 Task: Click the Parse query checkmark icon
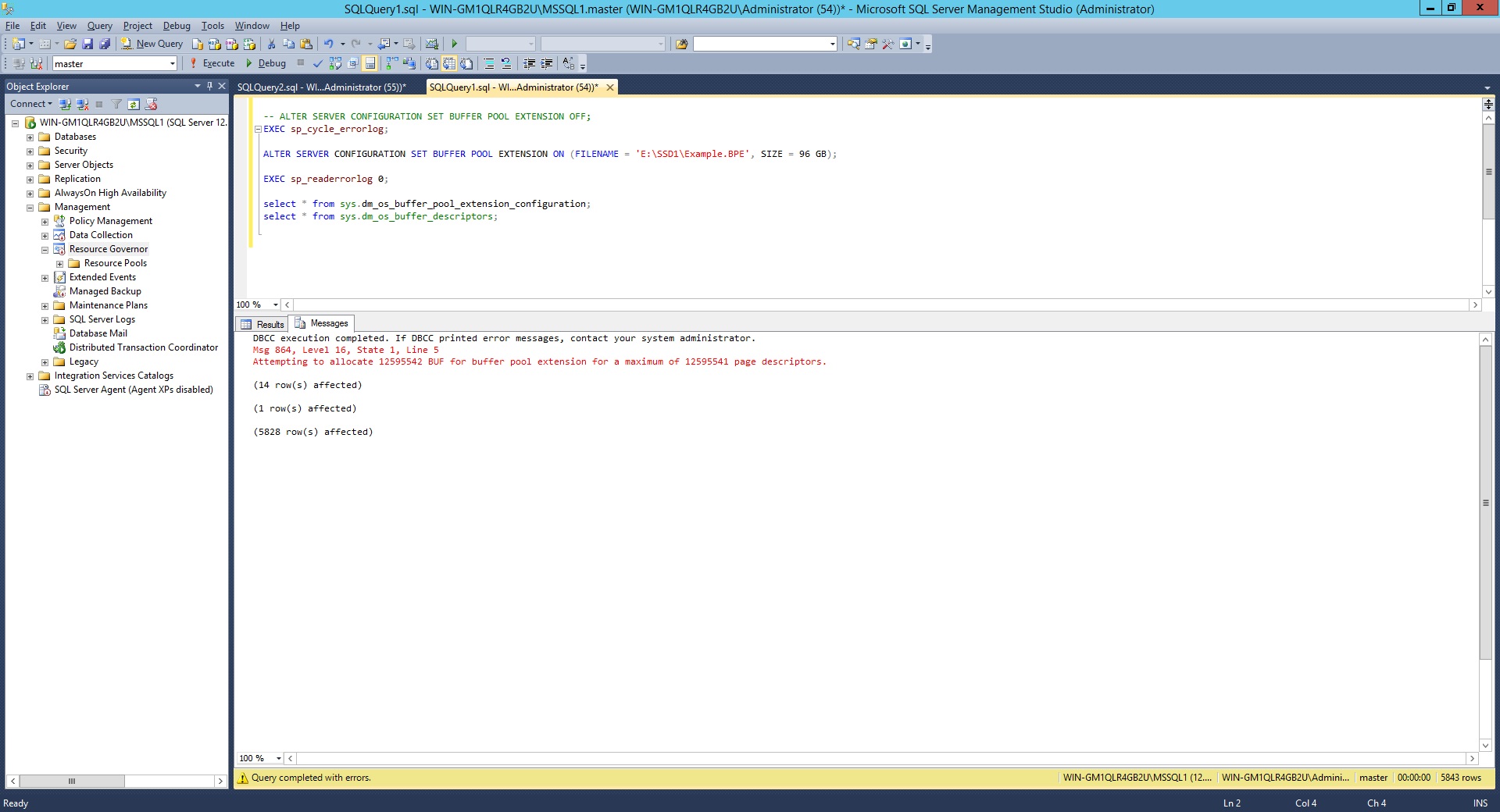(x=317, y=63)
